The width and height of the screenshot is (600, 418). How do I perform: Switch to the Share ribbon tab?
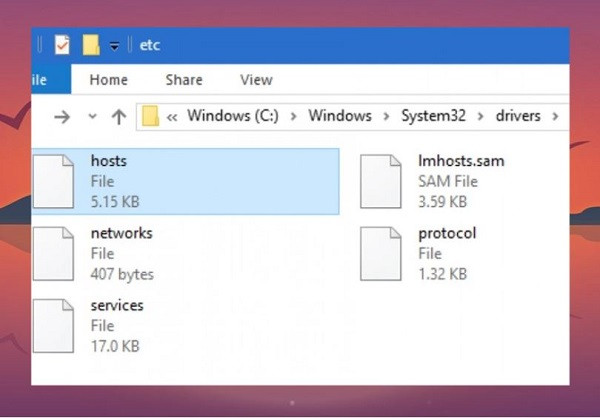[184, 80]
